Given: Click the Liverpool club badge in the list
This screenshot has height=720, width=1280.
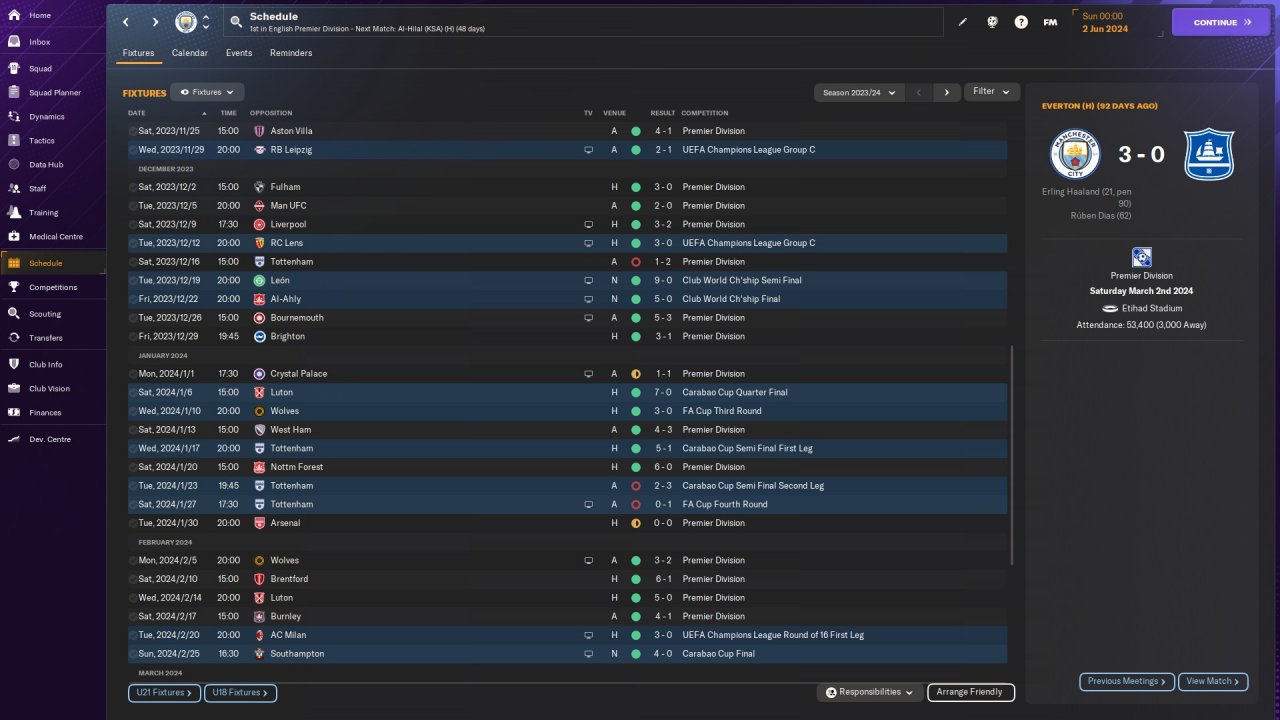Looking at the screenshot, I should 259,225.
